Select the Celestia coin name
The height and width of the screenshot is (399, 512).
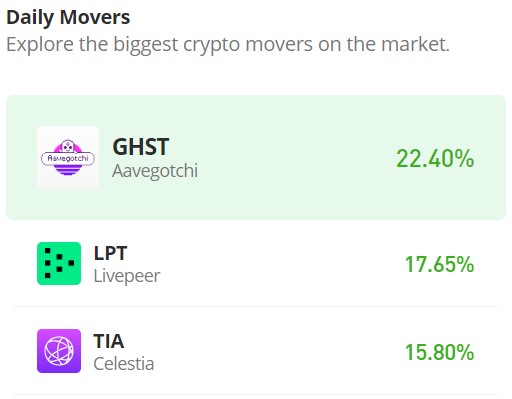click(x=124, y=363)
